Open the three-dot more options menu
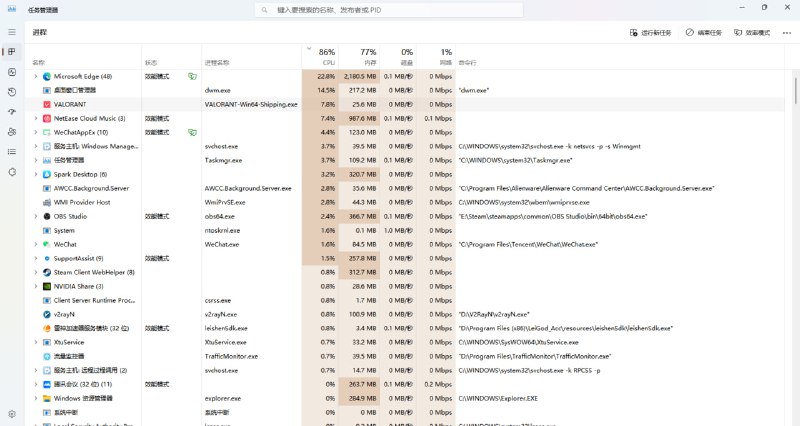800x426 pixels. point(786,33)
